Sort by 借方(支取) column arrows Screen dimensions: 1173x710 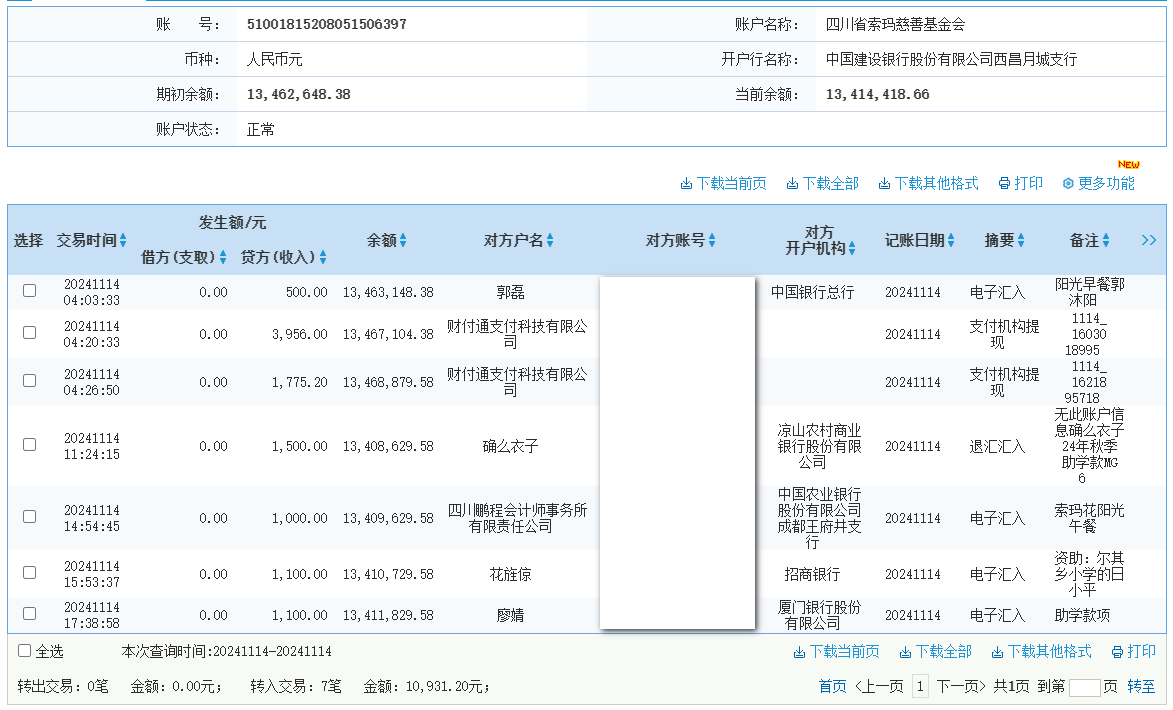click(223, 257)
